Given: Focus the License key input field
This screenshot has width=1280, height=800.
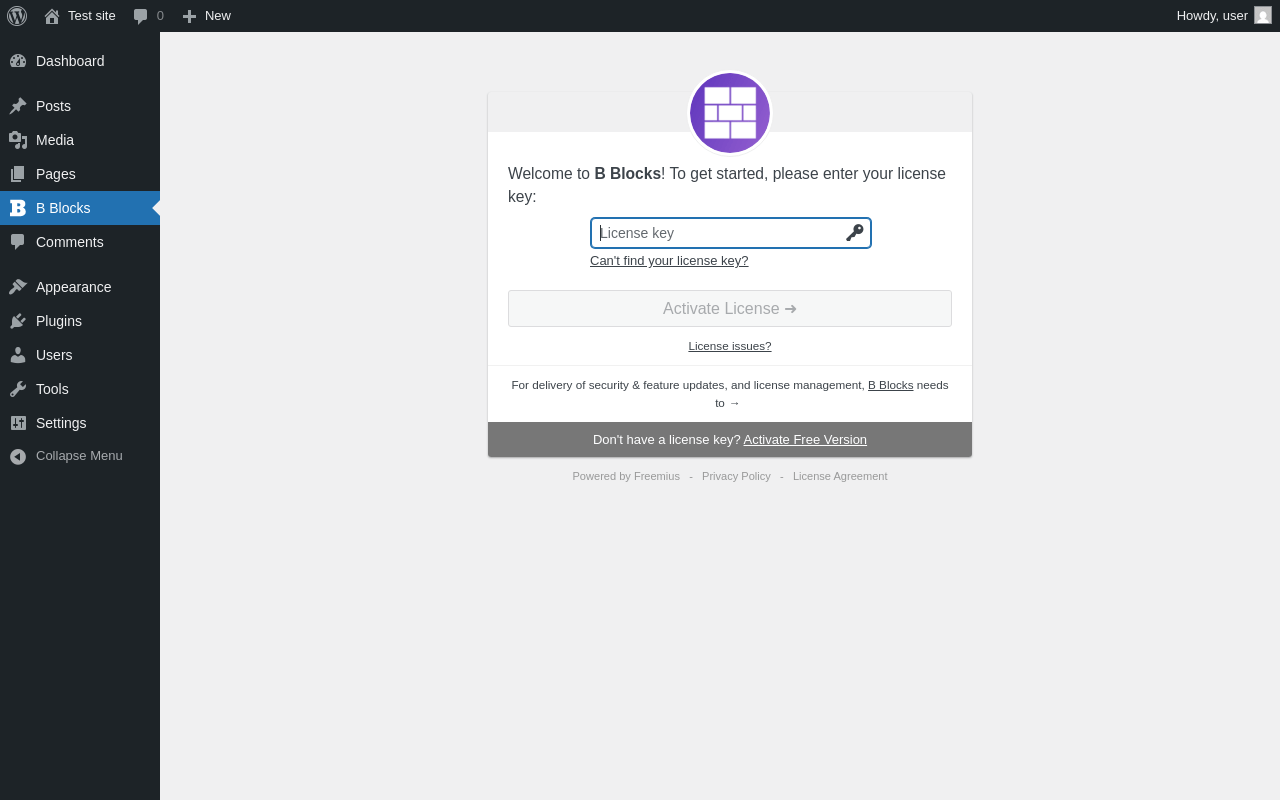Looking at the screenshot, I should 731,233.
